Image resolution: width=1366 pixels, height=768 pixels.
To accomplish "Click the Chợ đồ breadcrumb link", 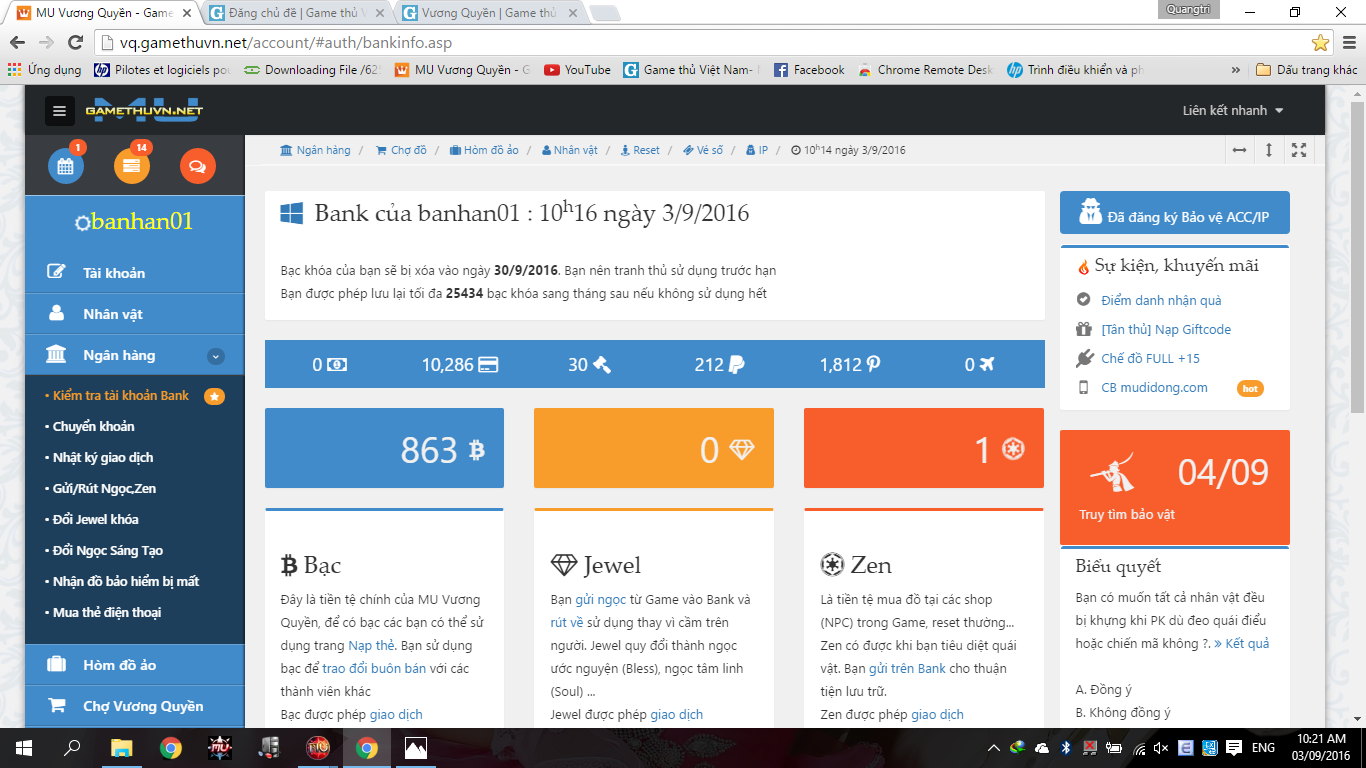I will tap(401, 150).
